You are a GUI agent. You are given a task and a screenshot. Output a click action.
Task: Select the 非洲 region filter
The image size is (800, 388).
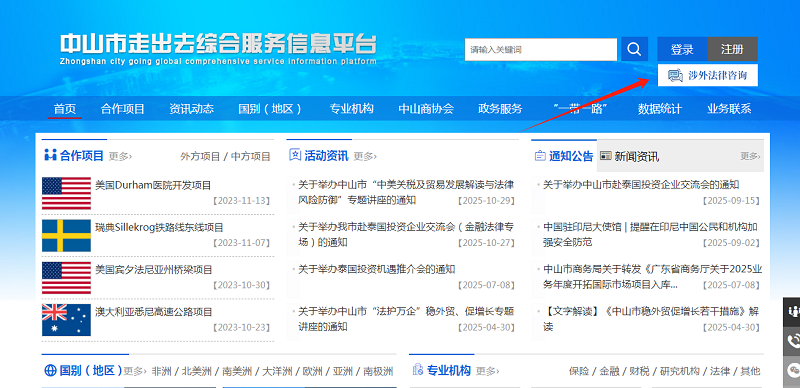pyautogui.click(x=161, y=371)
